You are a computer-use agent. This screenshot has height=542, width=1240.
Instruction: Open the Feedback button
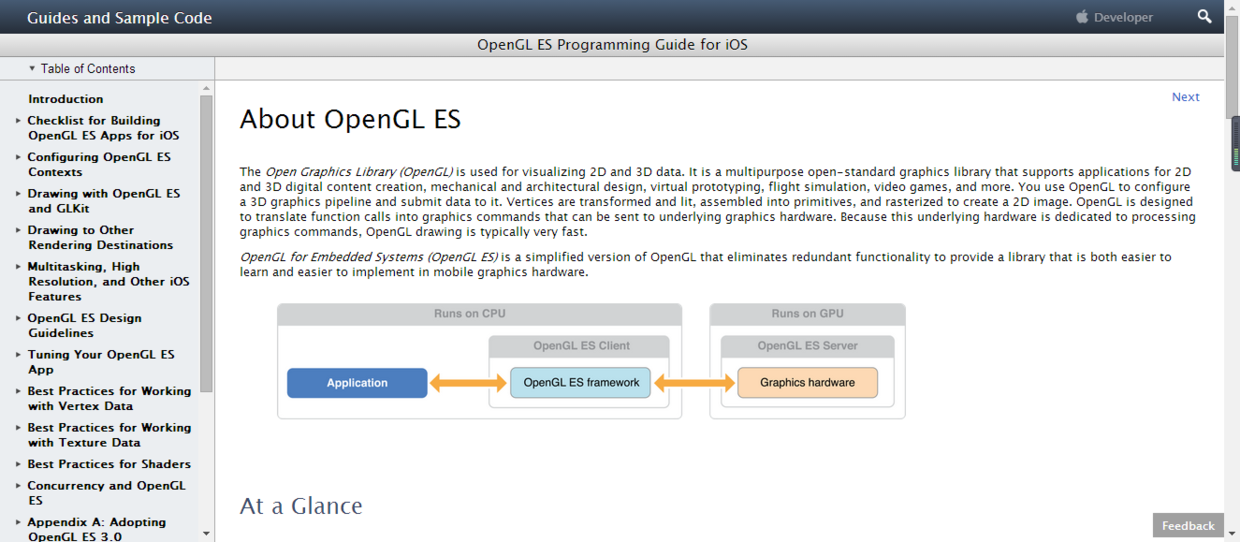[x=1188, y=526]
